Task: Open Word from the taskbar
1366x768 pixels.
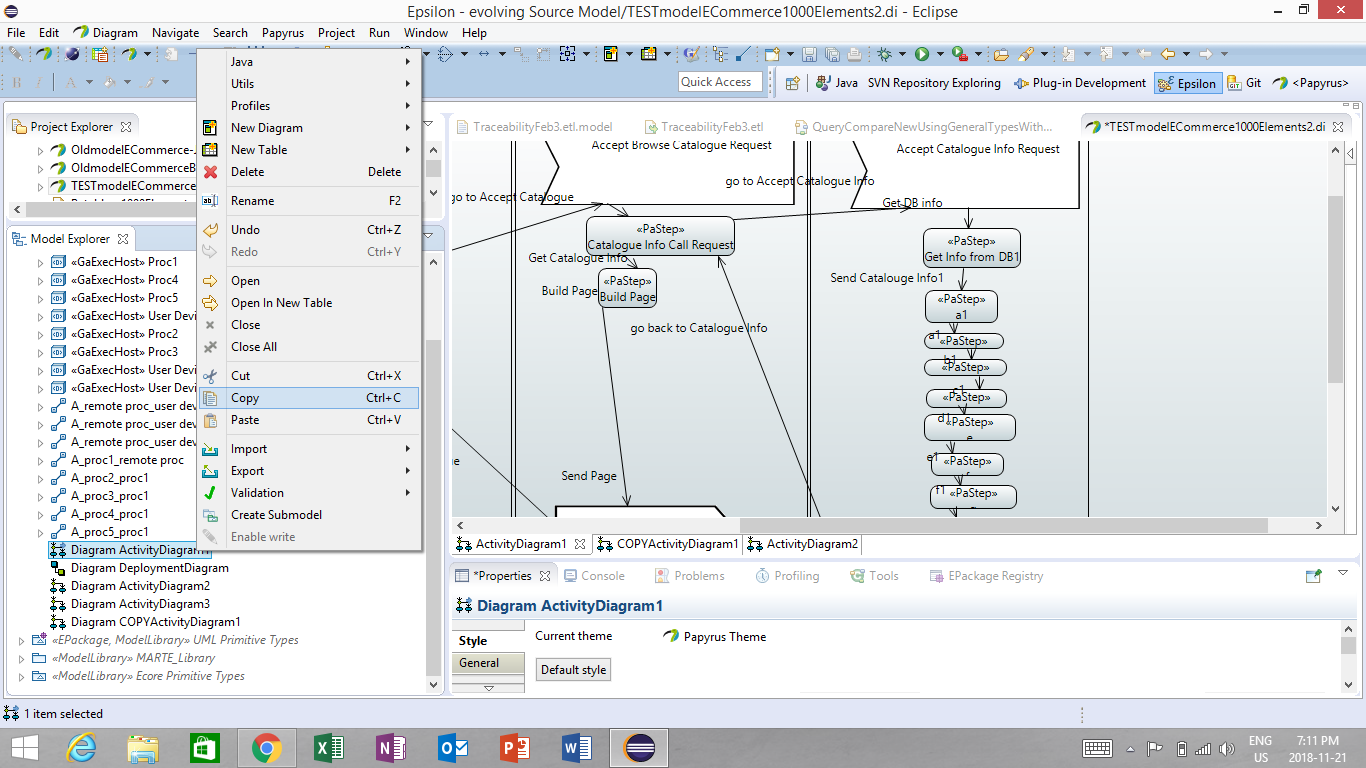Action: click(577, 748)
